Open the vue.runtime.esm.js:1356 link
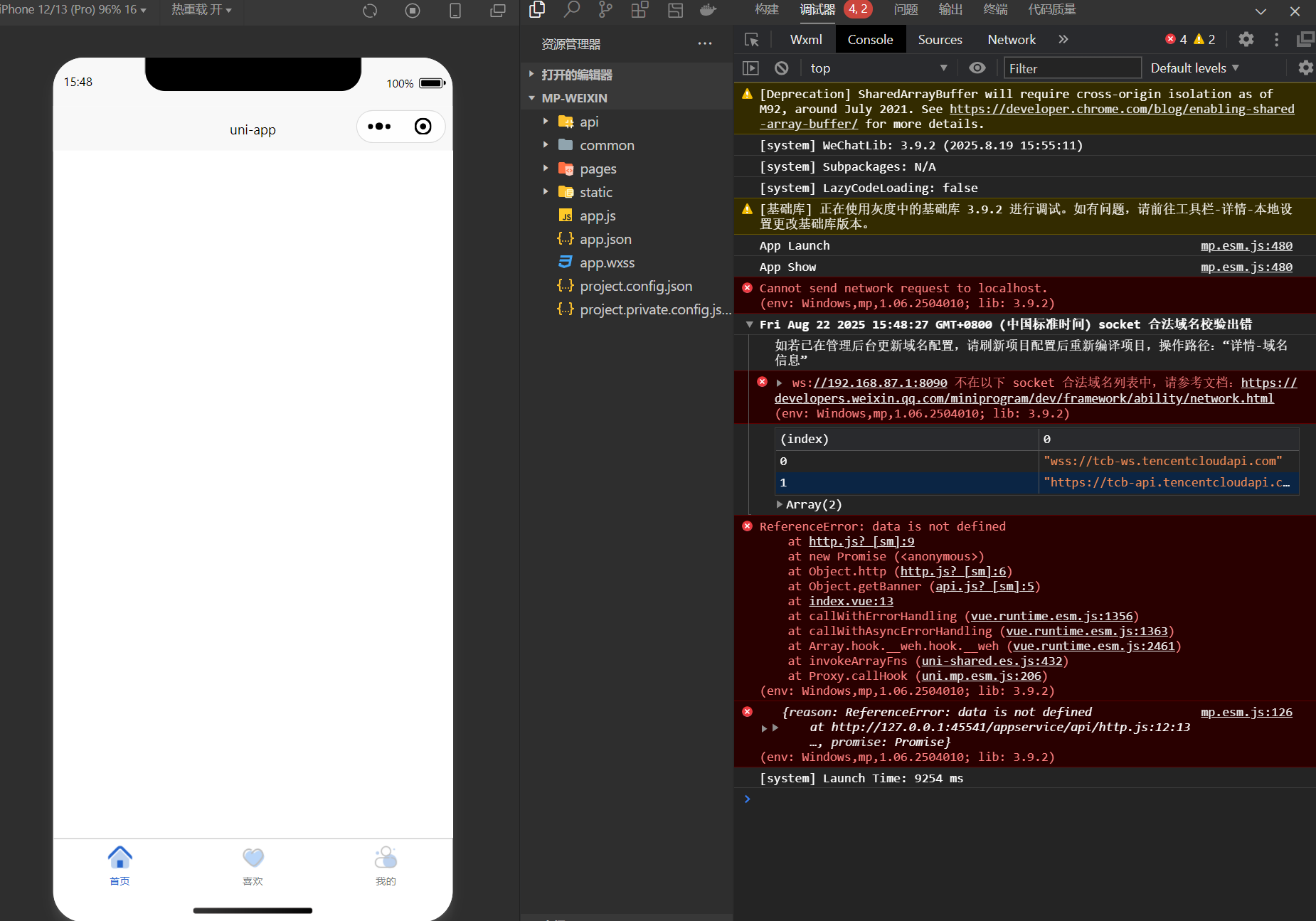 (x=1051, y=616)
